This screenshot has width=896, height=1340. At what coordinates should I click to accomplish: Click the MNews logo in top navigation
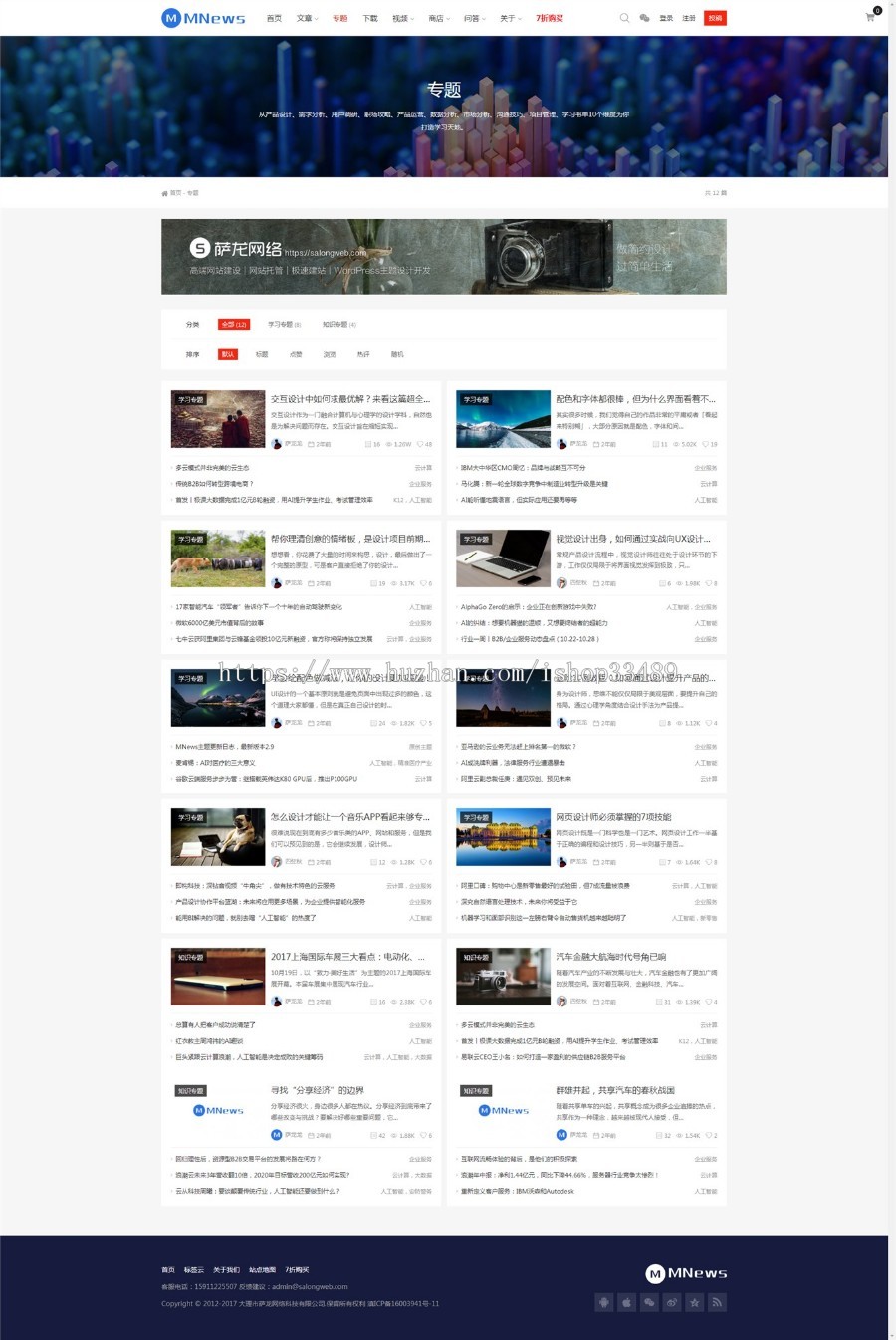point(203,18)
